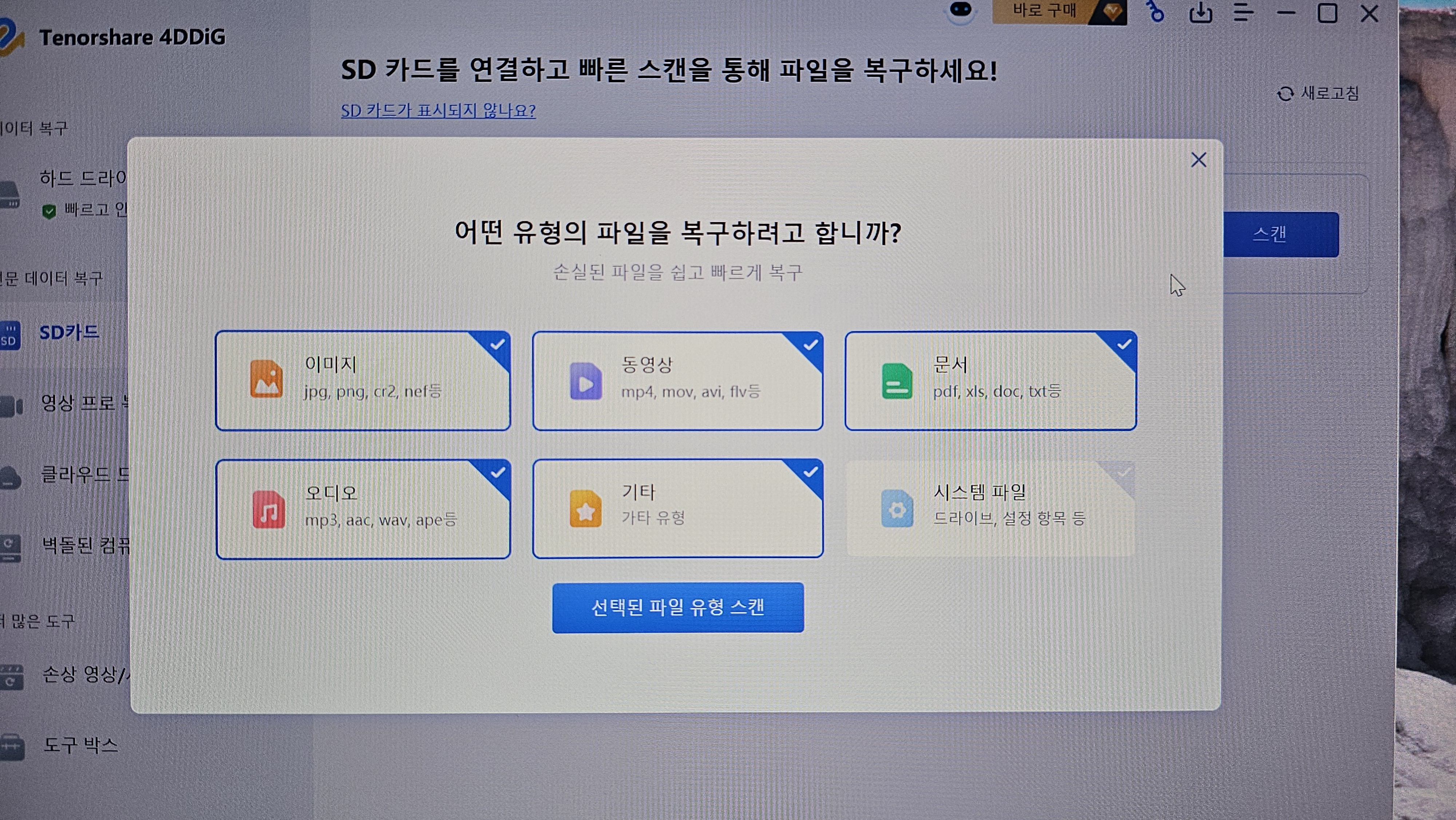The height and width of the screenshot is (820, 1456).
Task: Uncheck the 문서 checkmark corner
Action: pos(1124,344)
